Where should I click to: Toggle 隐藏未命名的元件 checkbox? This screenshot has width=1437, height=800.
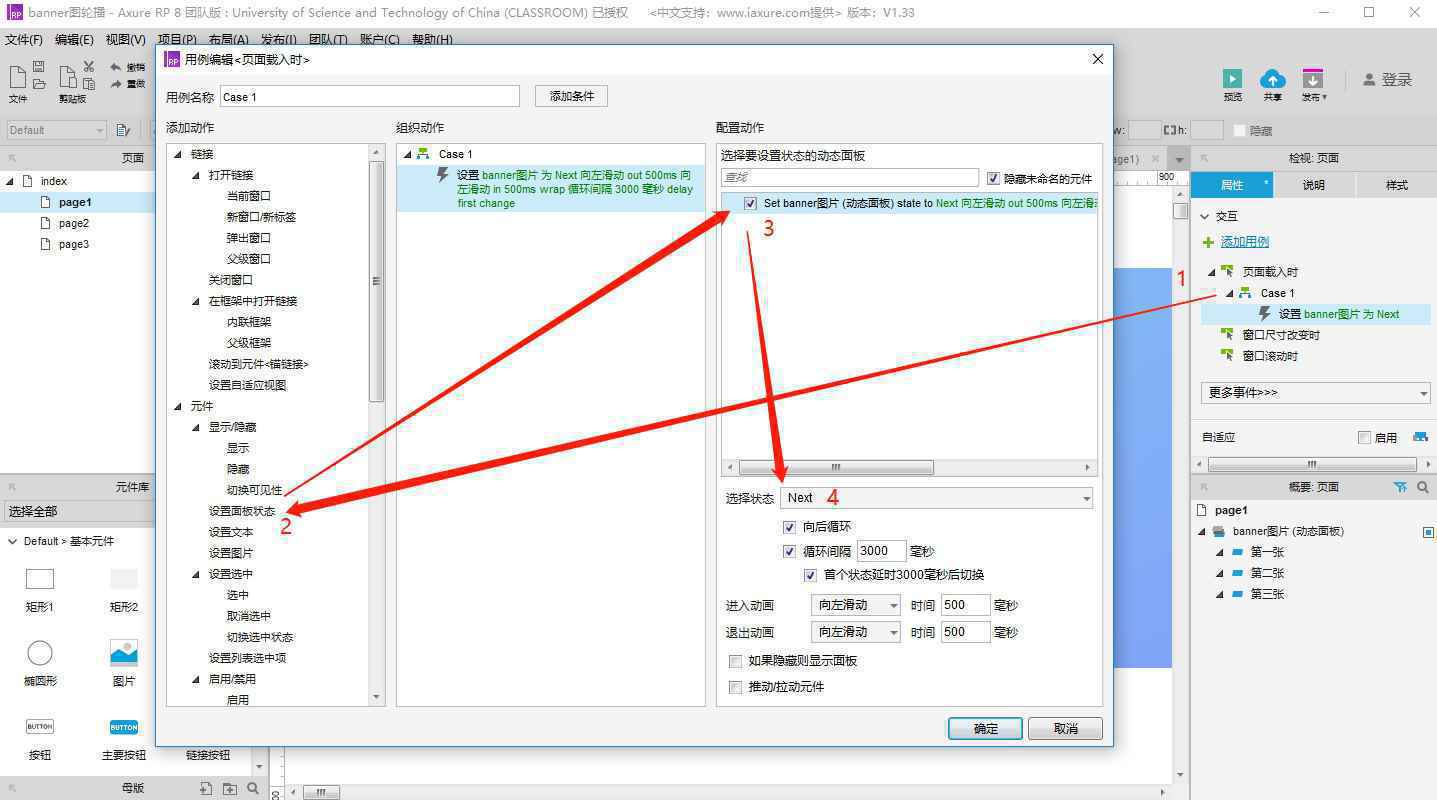[993, 178]
